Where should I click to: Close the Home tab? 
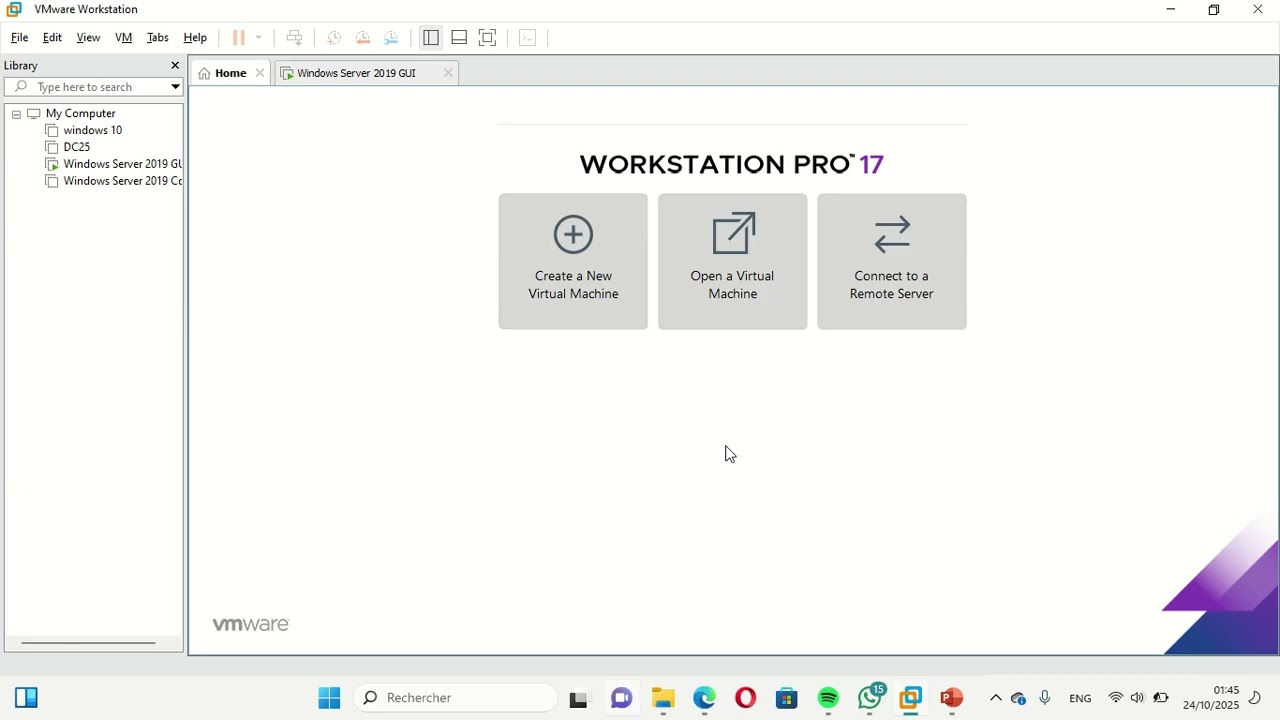(260, 73)
